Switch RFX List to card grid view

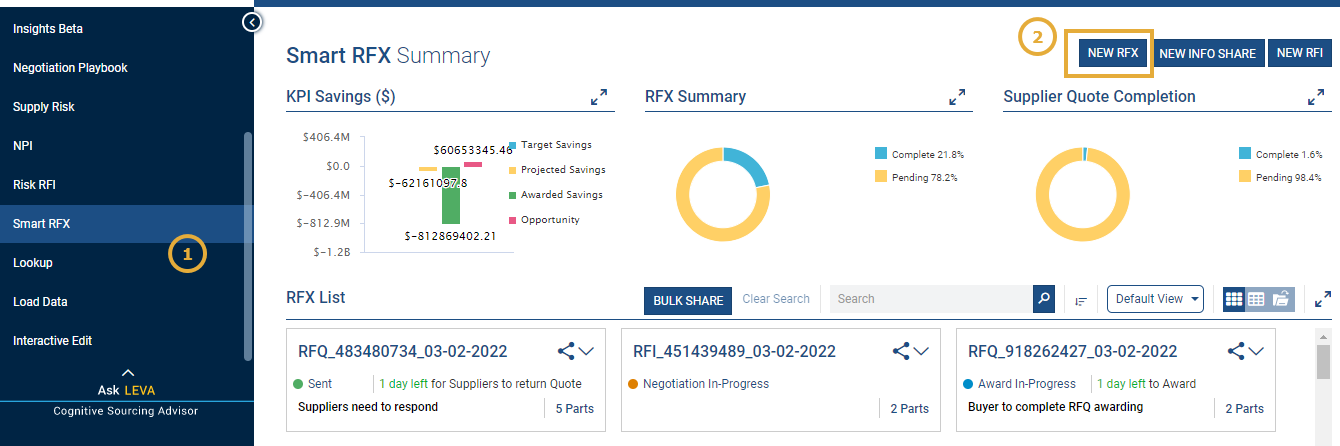coord(1234,299)
